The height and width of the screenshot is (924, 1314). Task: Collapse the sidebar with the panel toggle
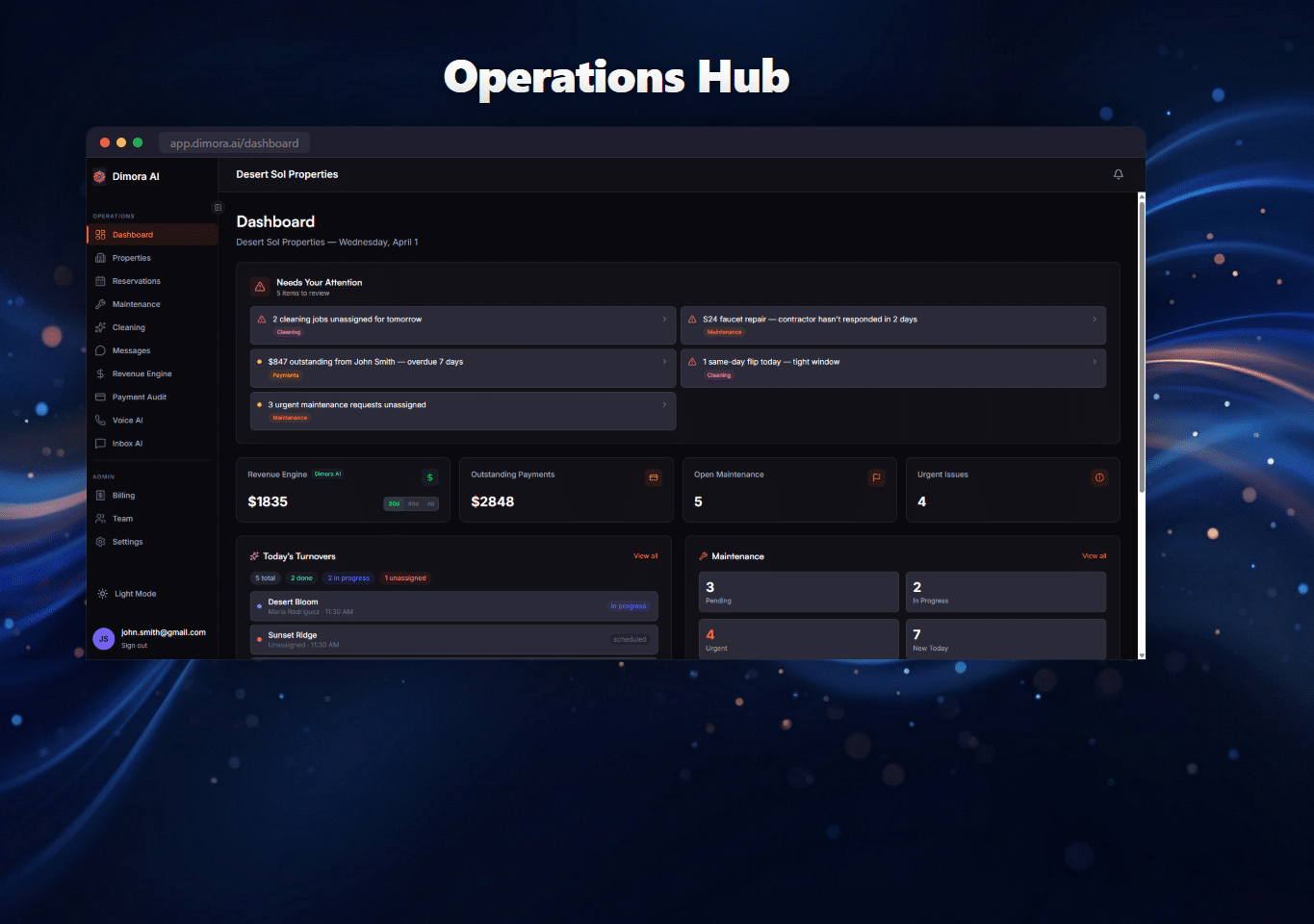pos(218,207)
